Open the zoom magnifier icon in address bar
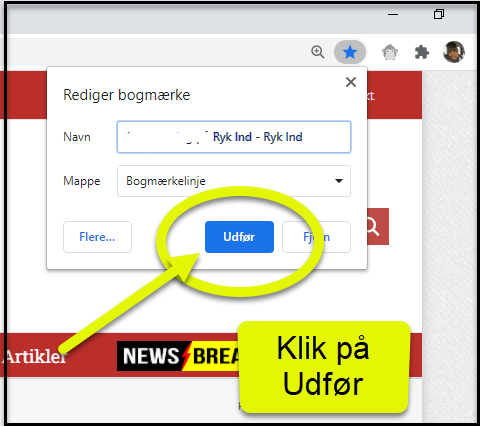Viewport: 480px width, 426px height. [x=318, y=52]
